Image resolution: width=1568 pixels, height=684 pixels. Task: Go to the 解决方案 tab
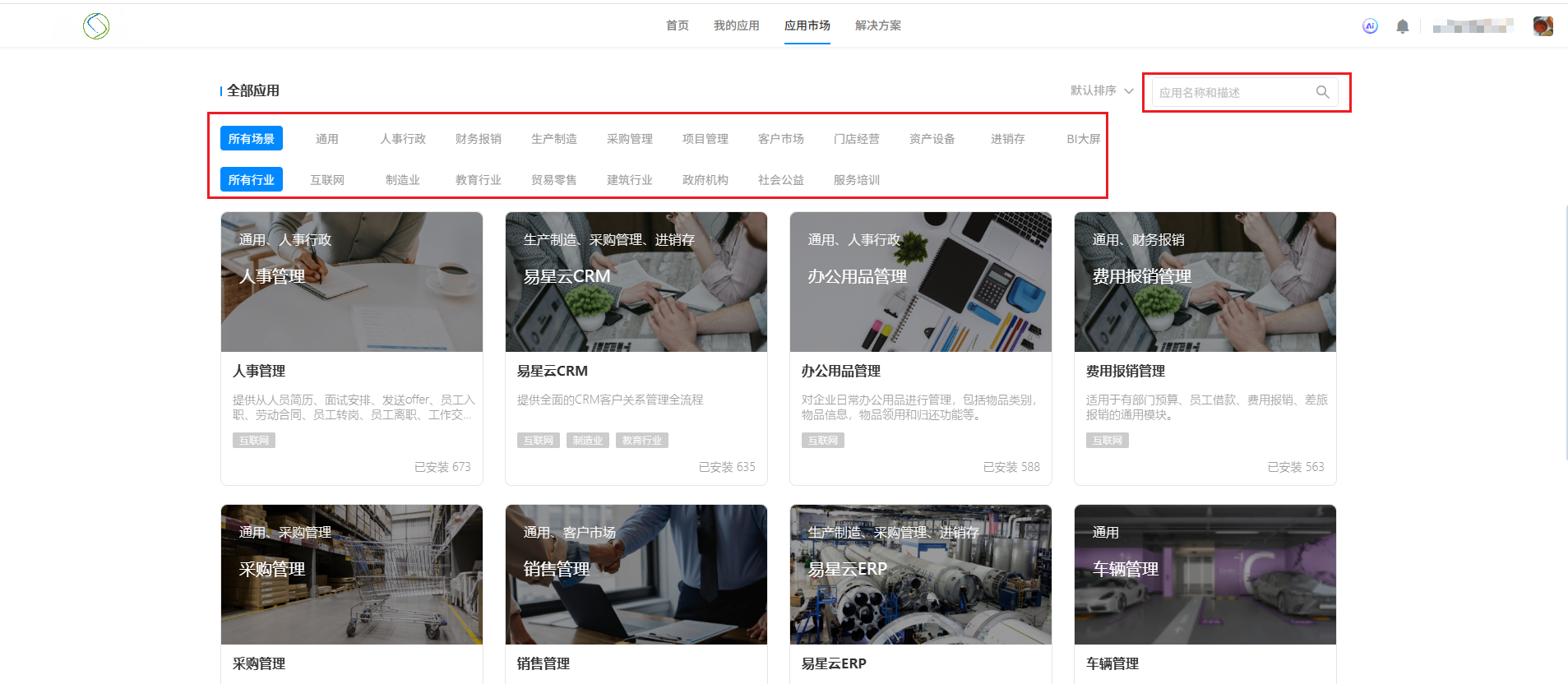(x=877, y=25)
